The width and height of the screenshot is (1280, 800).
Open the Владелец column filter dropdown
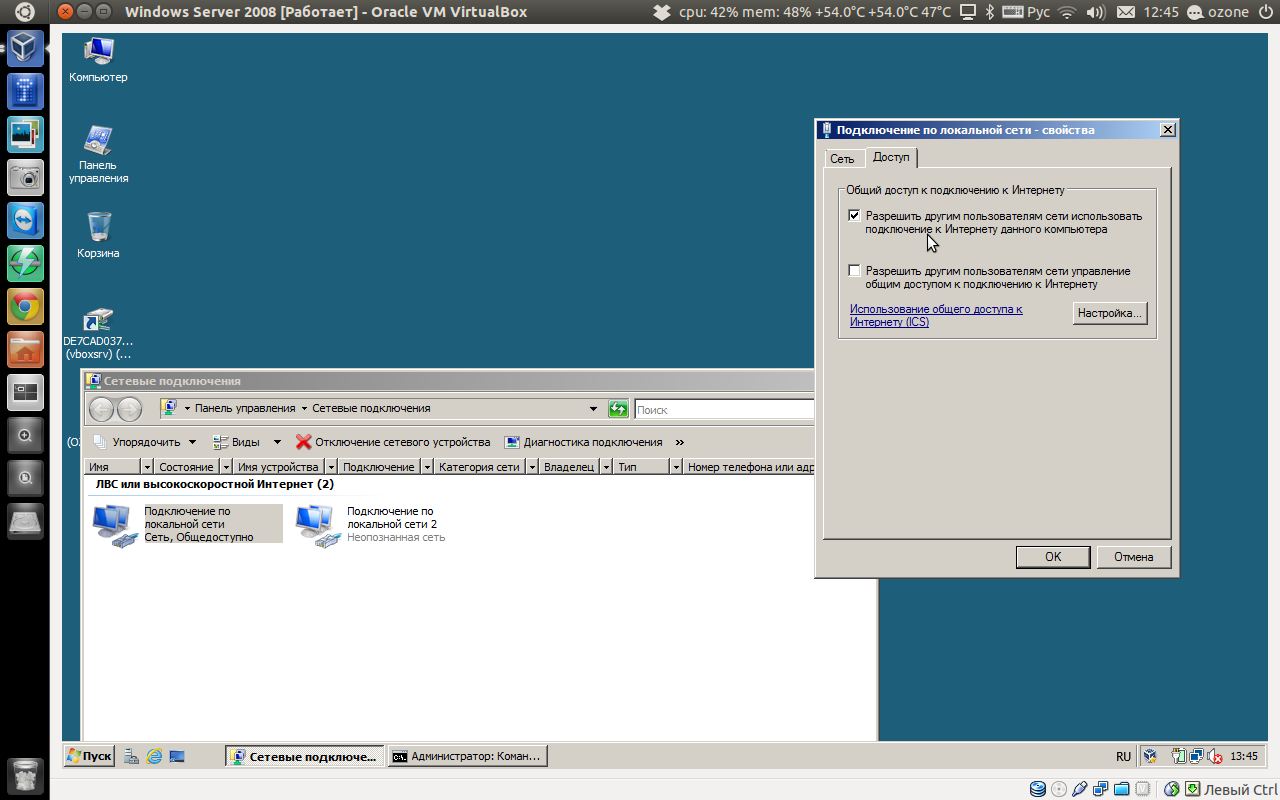[x=605, y=467]
